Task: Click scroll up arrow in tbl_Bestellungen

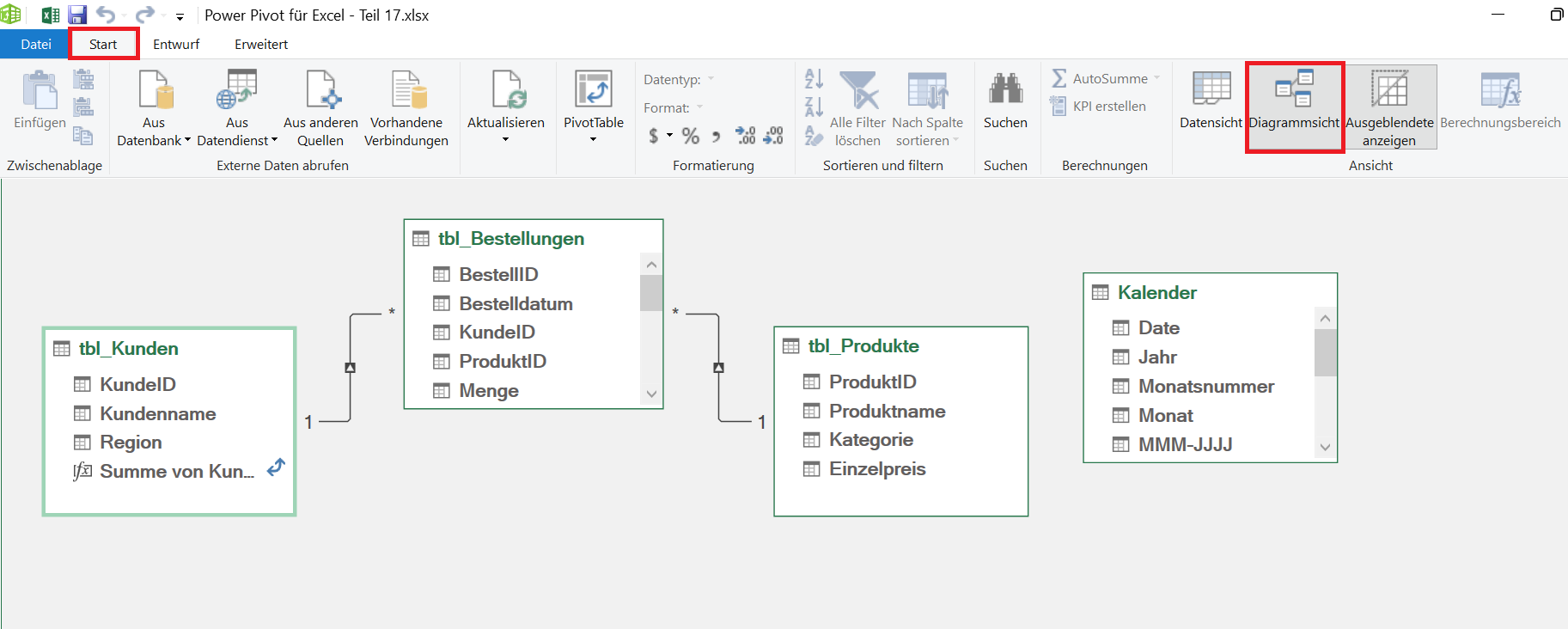Action: click(x=651, y=265)
